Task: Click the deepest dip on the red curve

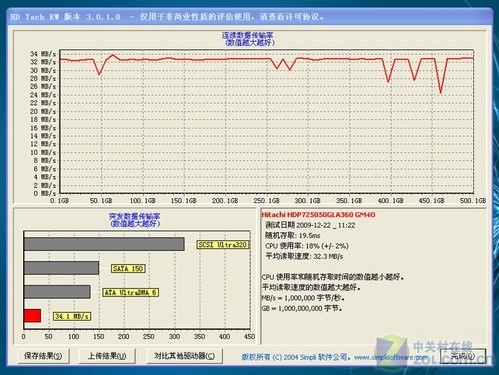Action: (441, 93)
